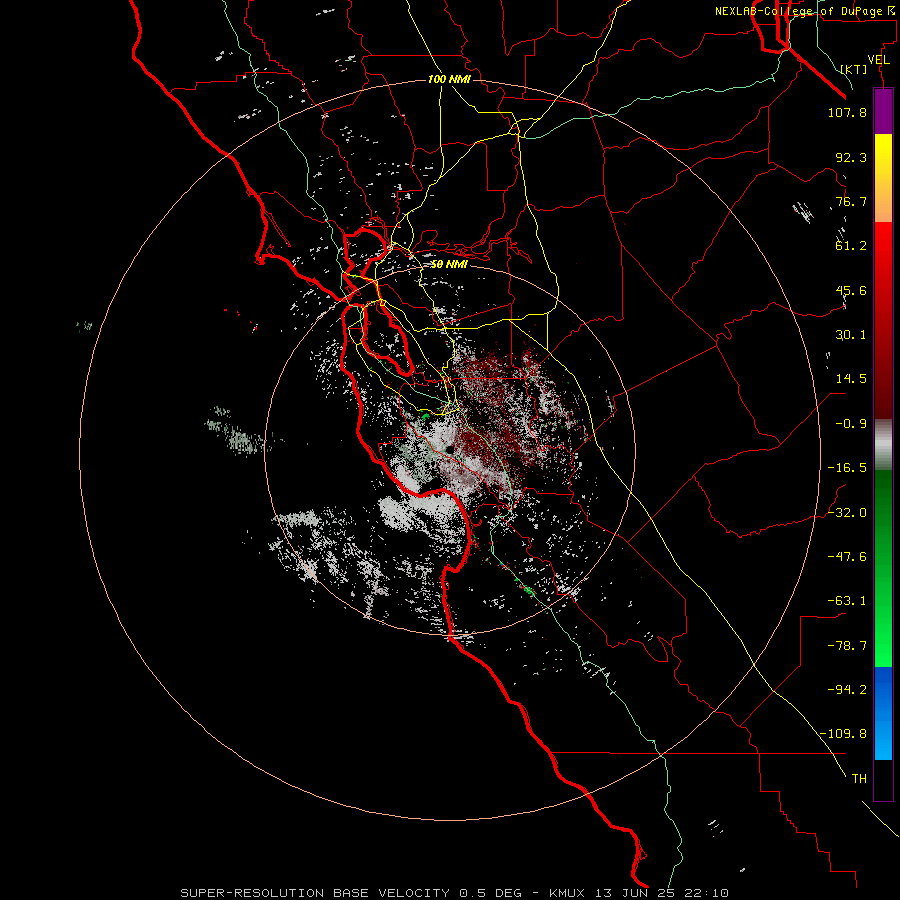Pick the dark red segment near 14.5
The image size is (900, 900).
pyautogui.click(x=883, y=379)
